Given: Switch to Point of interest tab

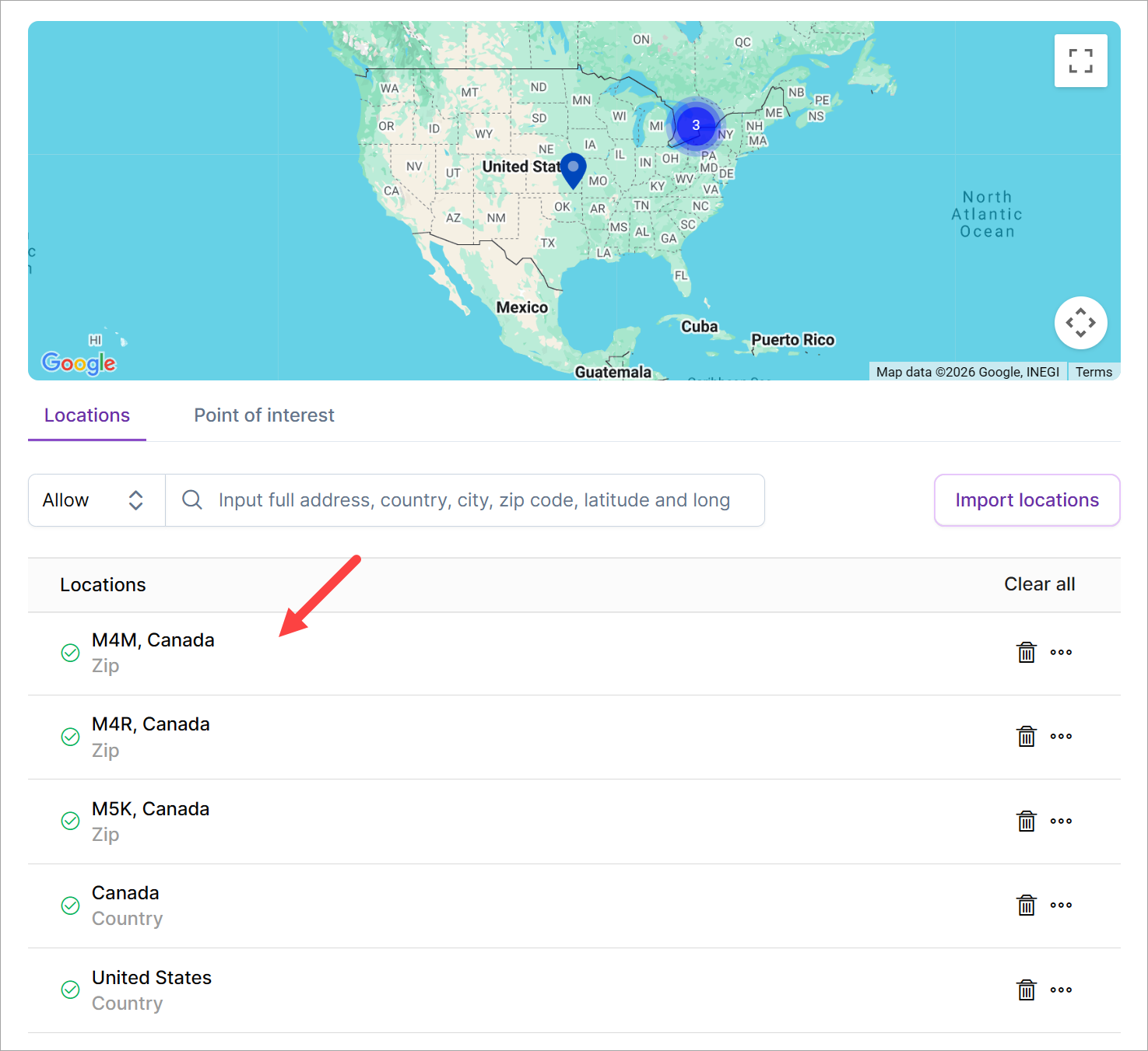Looking at the screenshot, I should pyautogui.click(x=264, y=415).
